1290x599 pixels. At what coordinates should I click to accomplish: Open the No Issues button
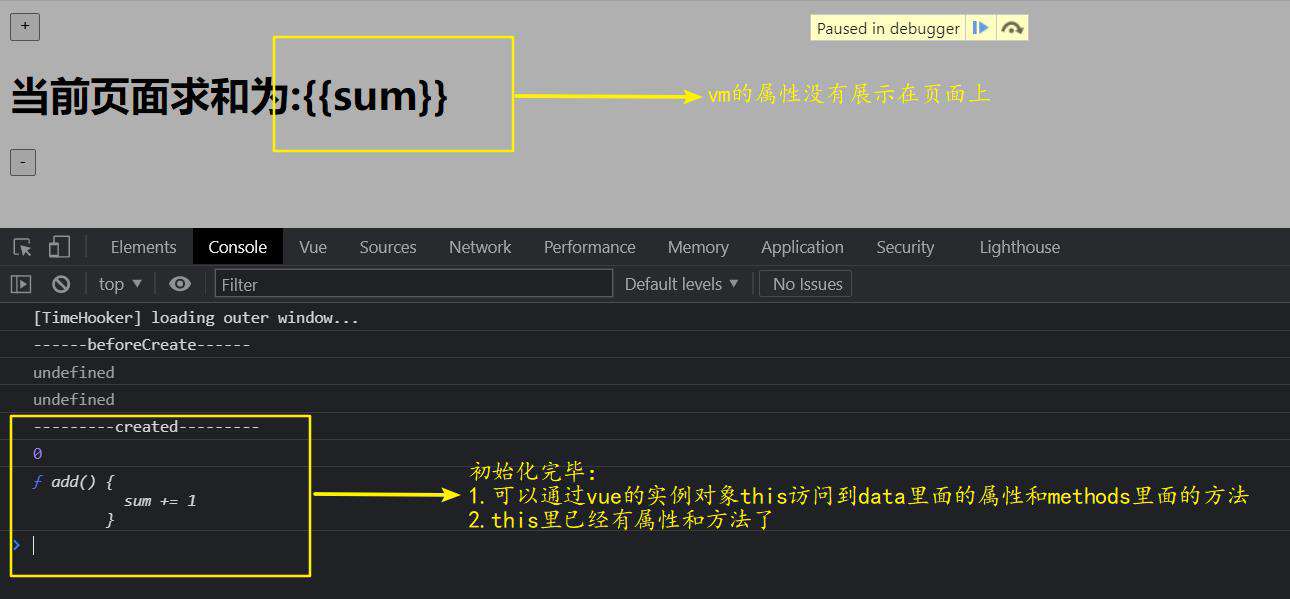pos(806,284)
